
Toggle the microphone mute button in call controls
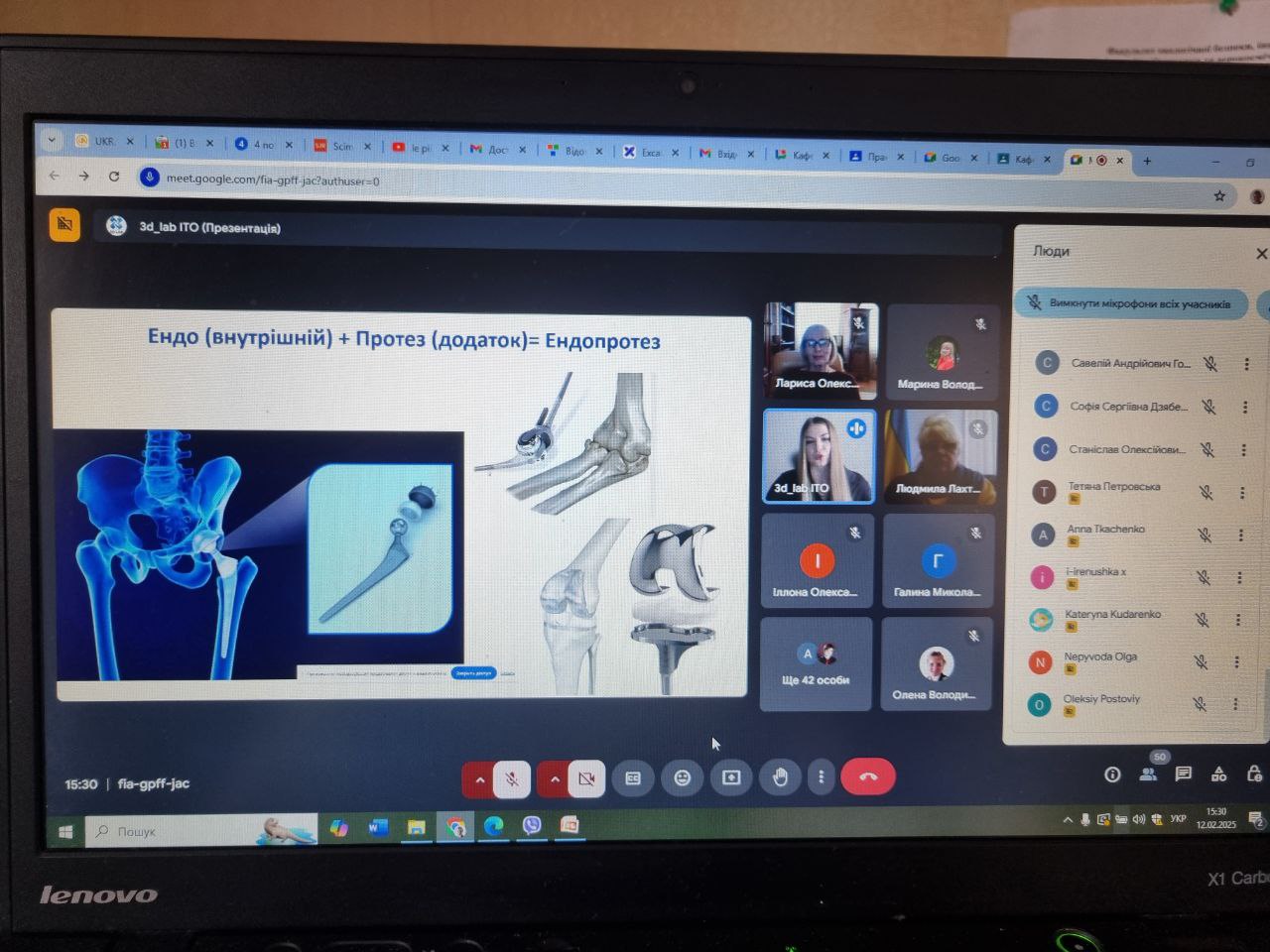(513, 779)
